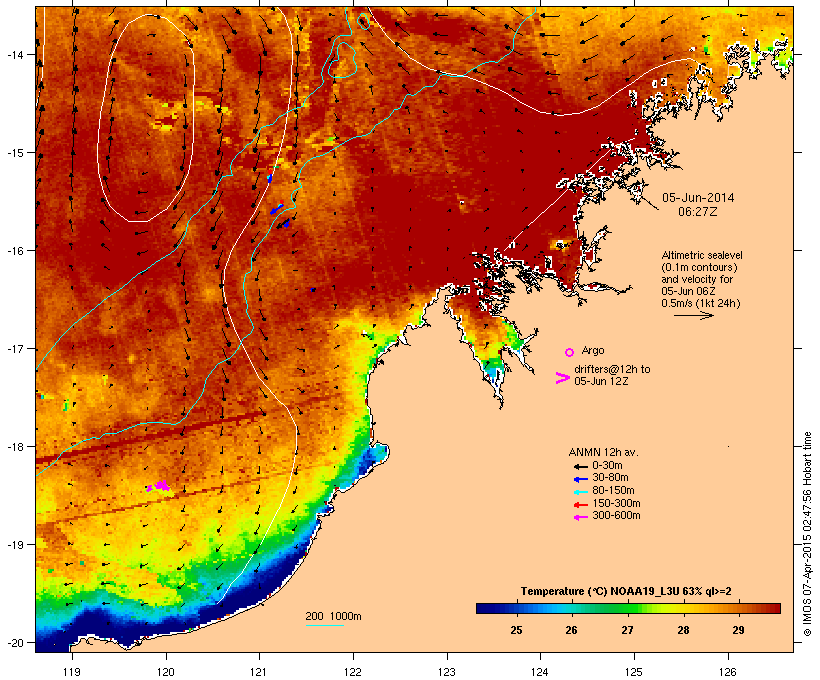Click the colorbar tick label 26

(x=572, y=630)
